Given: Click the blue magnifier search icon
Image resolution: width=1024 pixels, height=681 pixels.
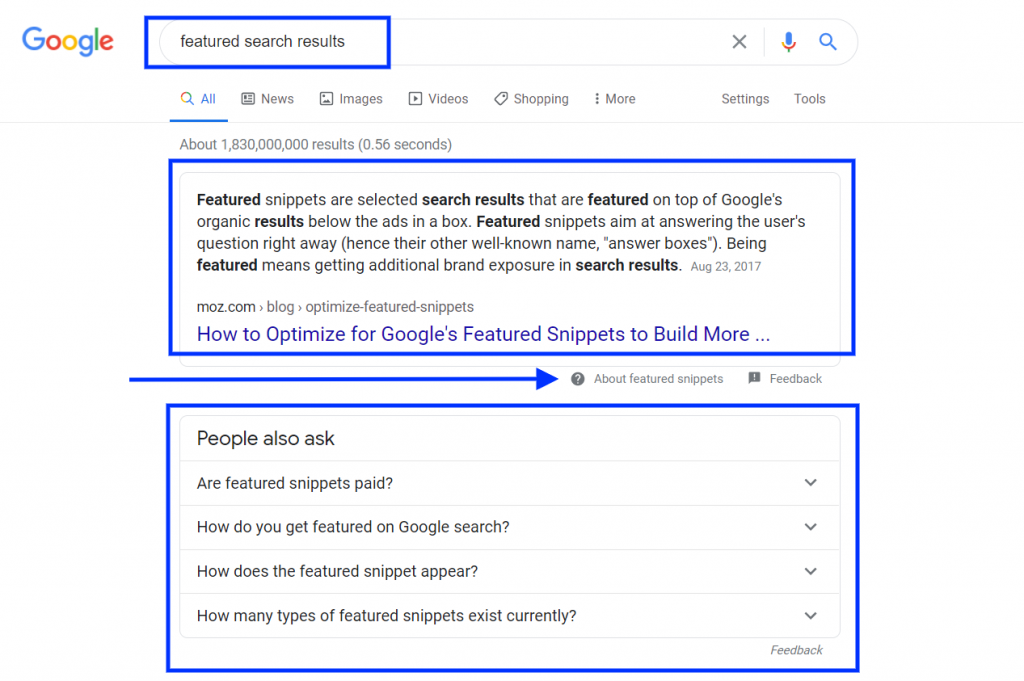Looking at the screenshot, I should [x=827, y=42].
